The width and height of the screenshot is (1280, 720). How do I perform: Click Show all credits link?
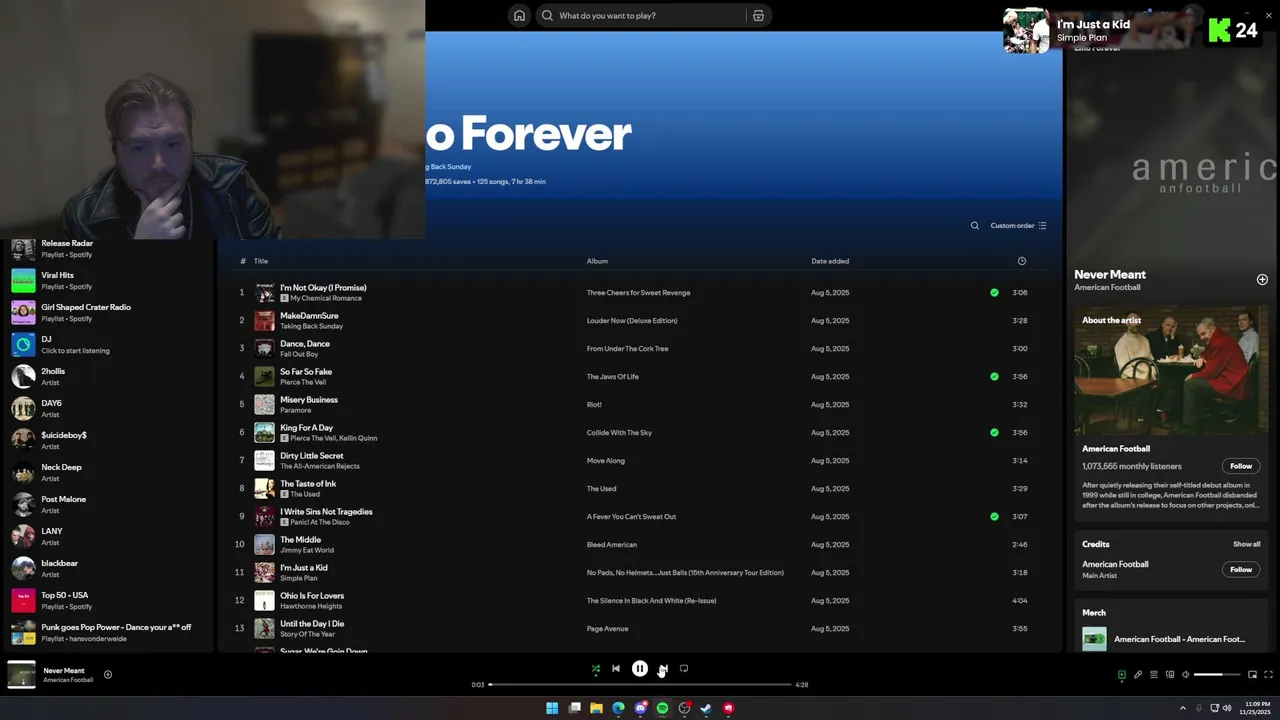(1246, 544)
